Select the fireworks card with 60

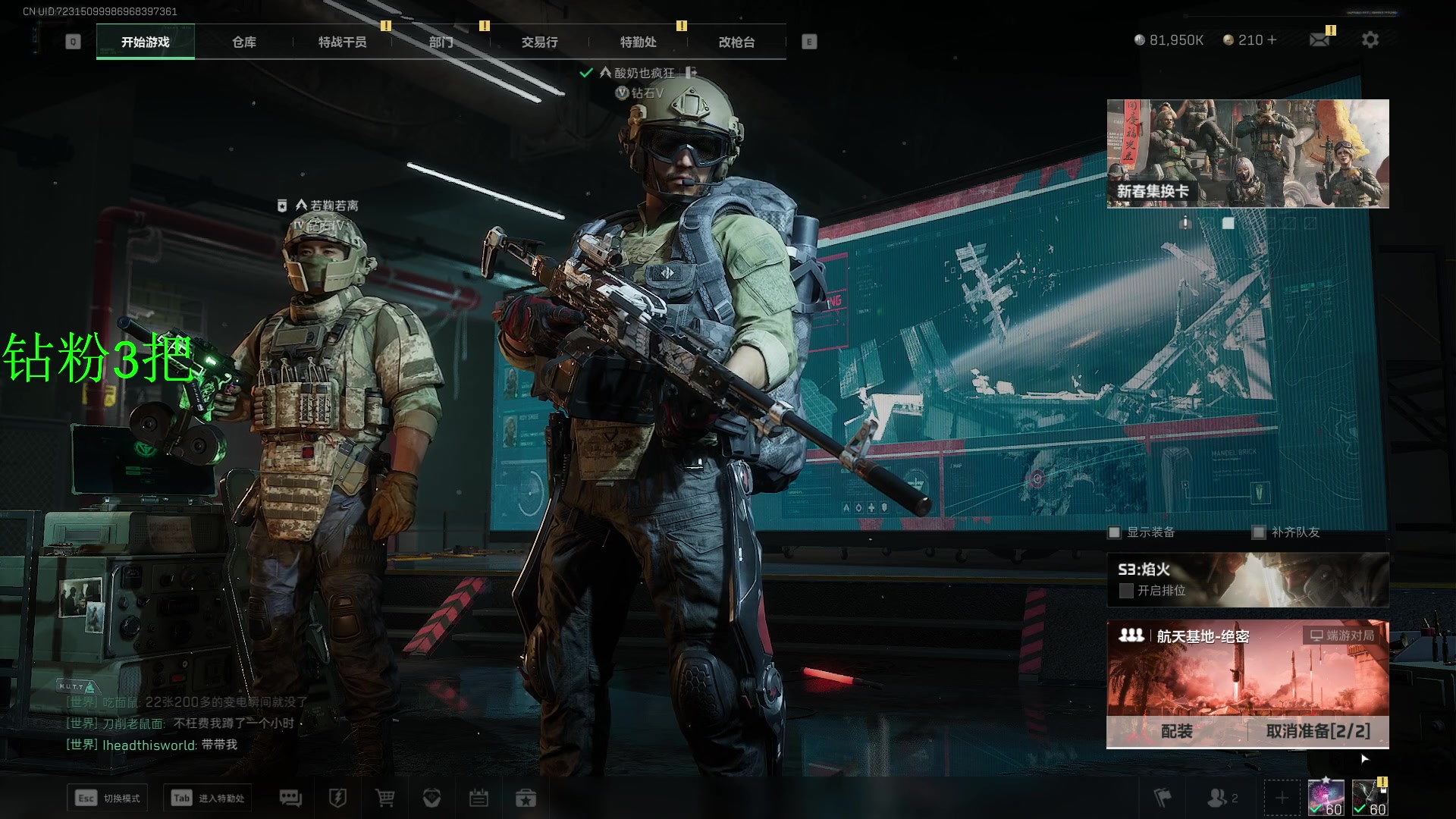click(1326, 798)
